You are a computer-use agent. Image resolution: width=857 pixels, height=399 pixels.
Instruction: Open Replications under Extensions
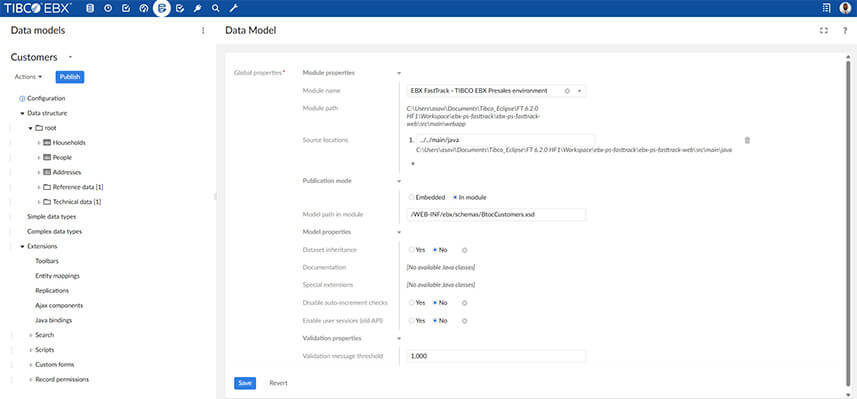point(52,291)
